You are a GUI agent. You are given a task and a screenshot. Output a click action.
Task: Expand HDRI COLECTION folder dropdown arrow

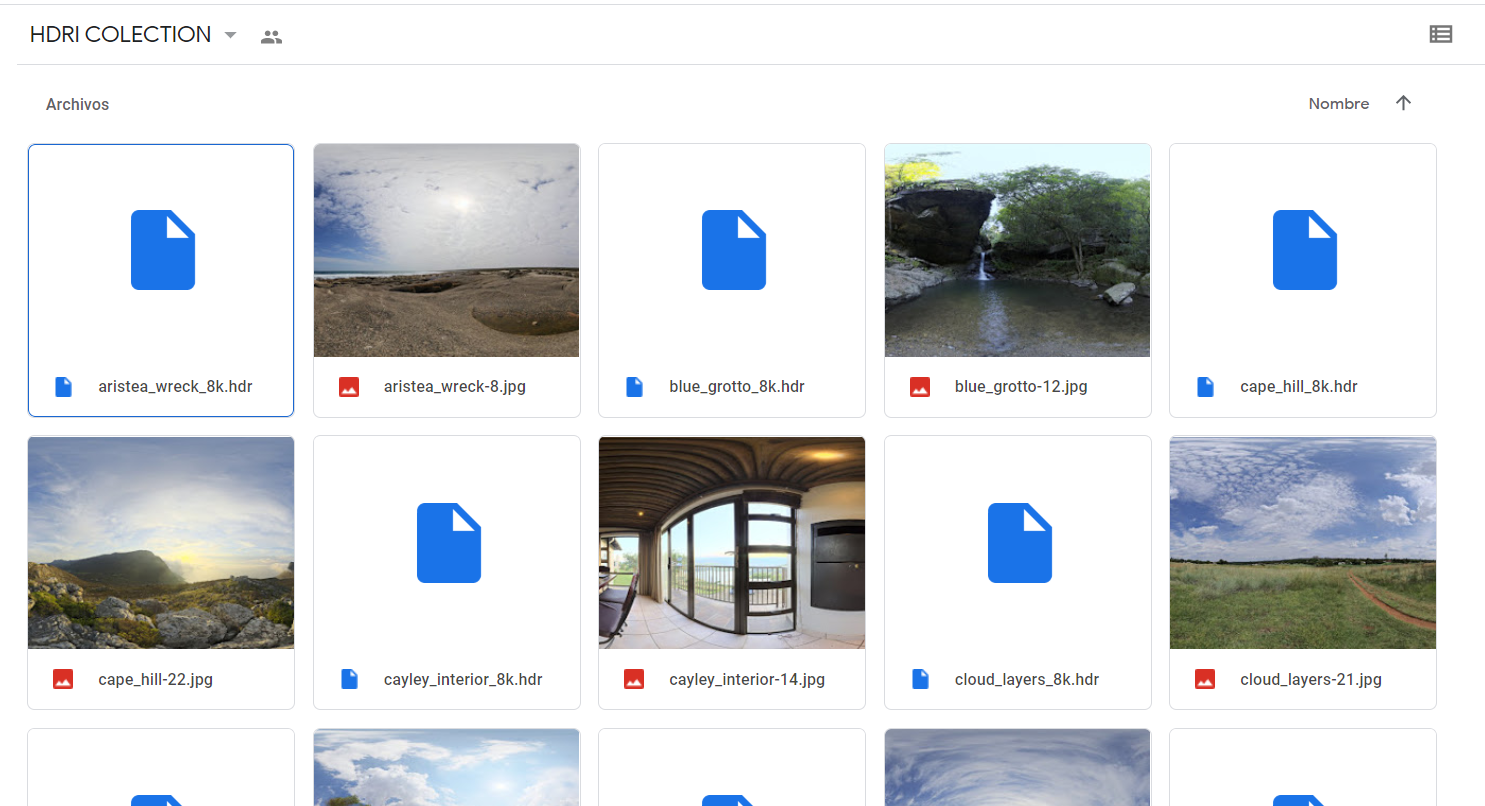coord(230,35)
